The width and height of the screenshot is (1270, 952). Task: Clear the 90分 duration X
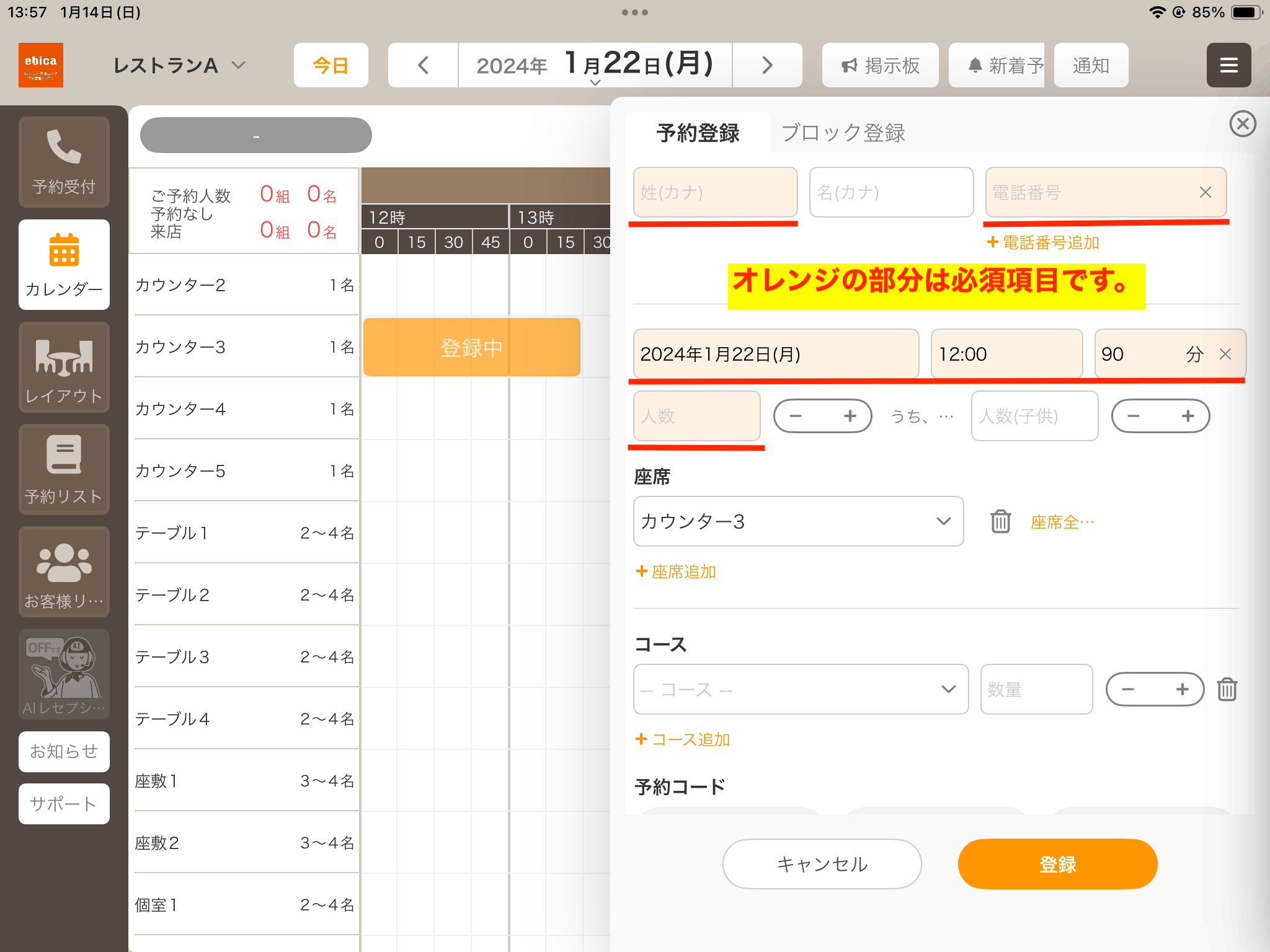point(1225,354)
